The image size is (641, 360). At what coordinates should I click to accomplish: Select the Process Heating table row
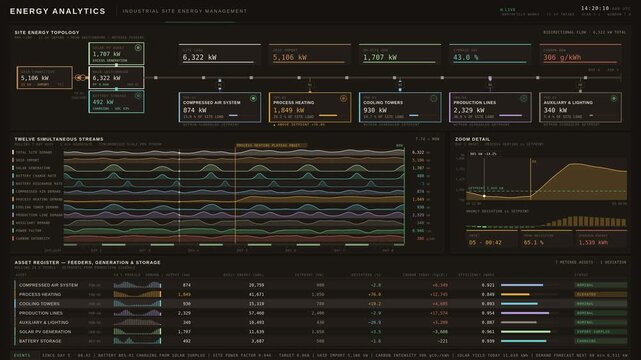(x=321, y=294)
